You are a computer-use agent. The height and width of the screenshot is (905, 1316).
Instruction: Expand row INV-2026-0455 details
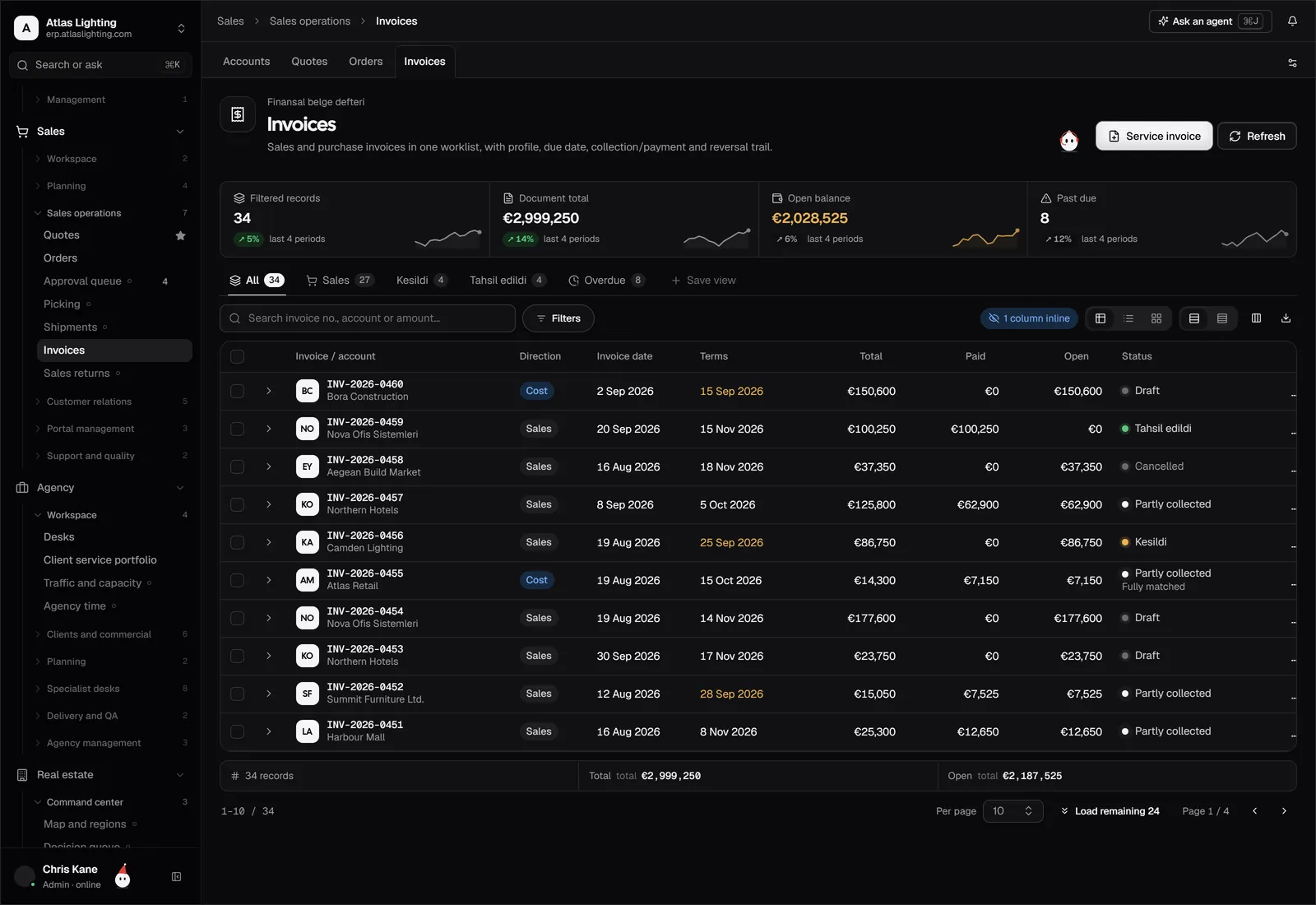click(268, 580)
